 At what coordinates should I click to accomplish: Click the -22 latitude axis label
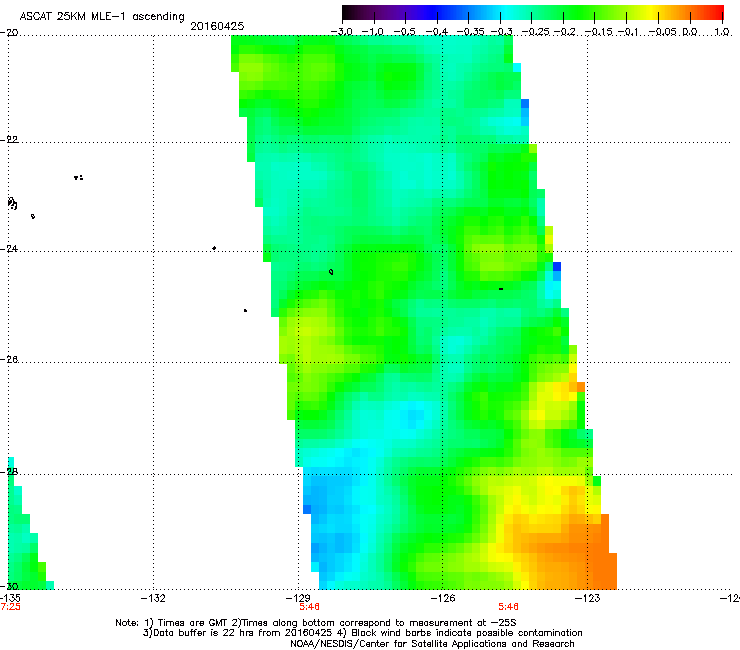9,140
